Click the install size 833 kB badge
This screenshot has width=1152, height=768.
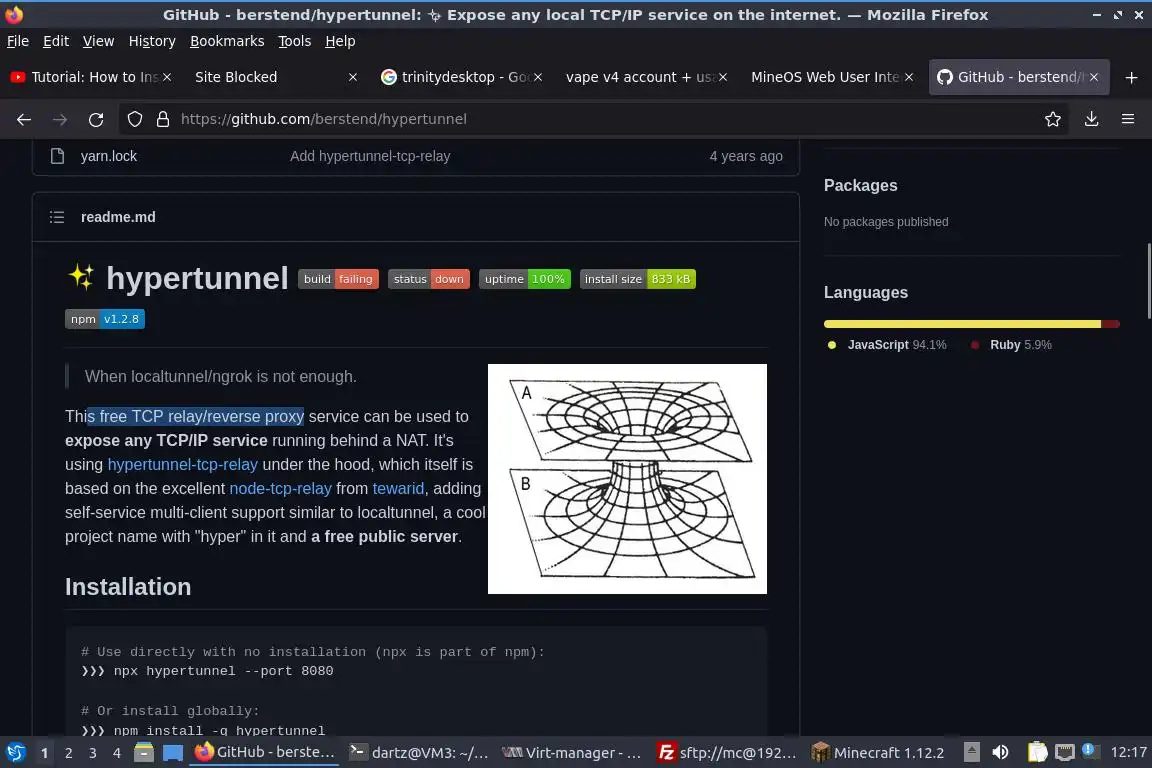(x=638, y=279)
